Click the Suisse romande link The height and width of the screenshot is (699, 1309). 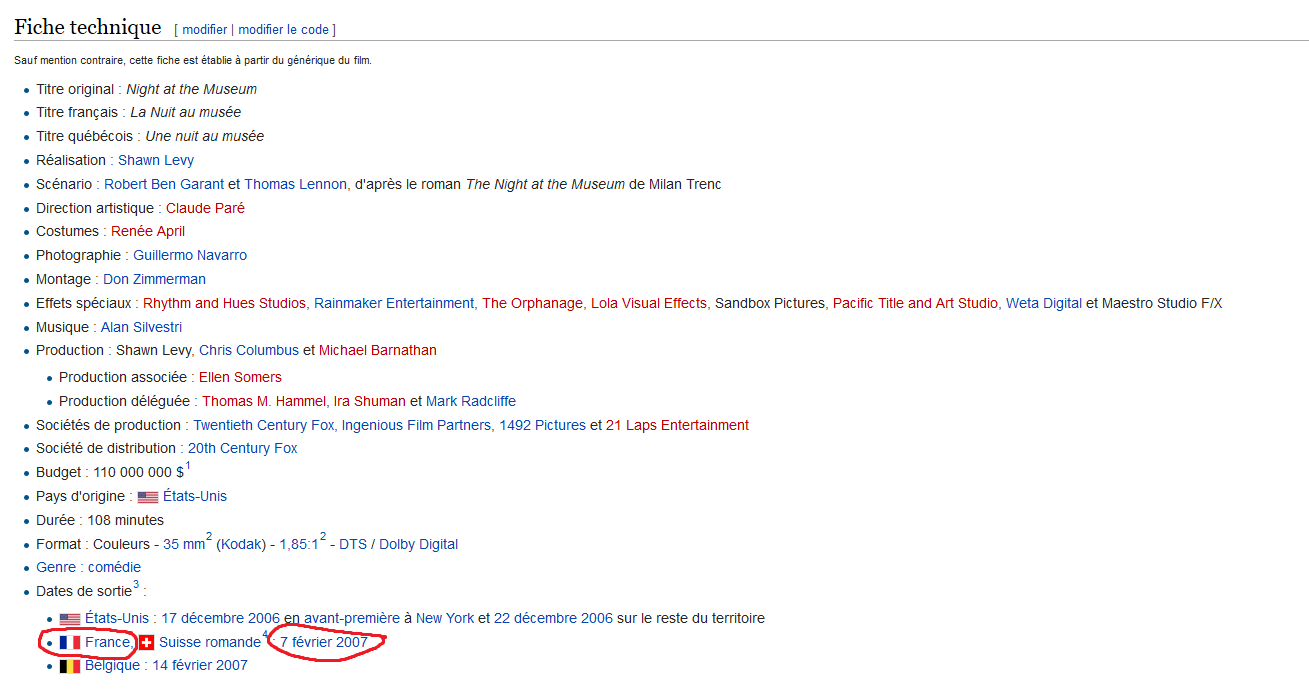tap(210, 642)
